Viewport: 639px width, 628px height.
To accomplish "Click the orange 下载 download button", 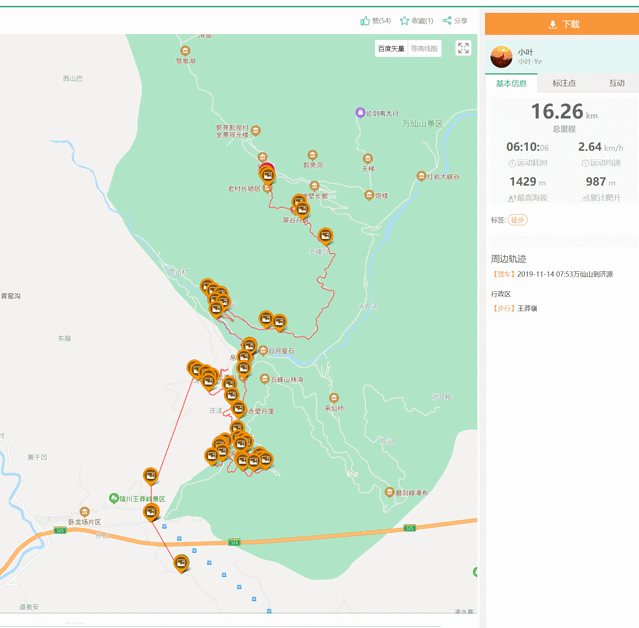I will tap(562, 24).
